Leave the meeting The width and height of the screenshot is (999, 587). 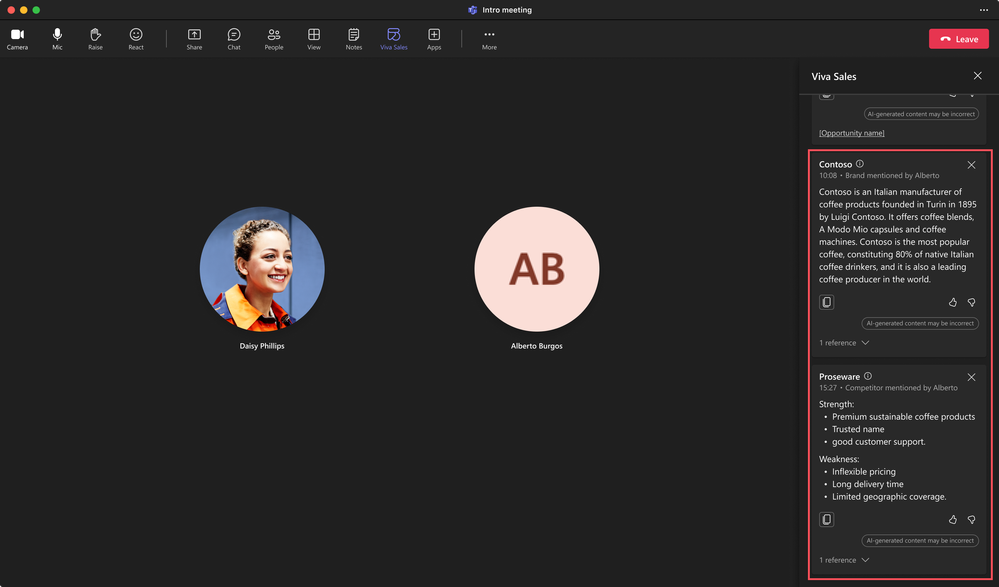(958, 39)
